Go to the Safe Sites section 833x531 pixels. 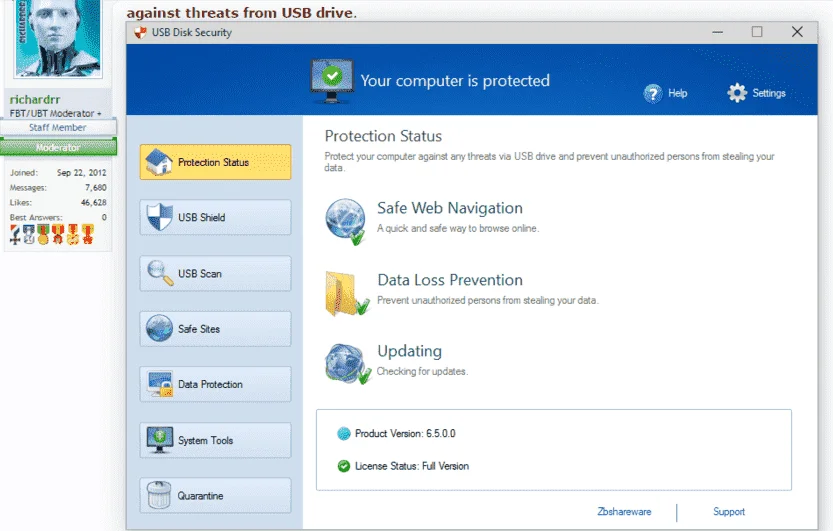tap(215, 329)
